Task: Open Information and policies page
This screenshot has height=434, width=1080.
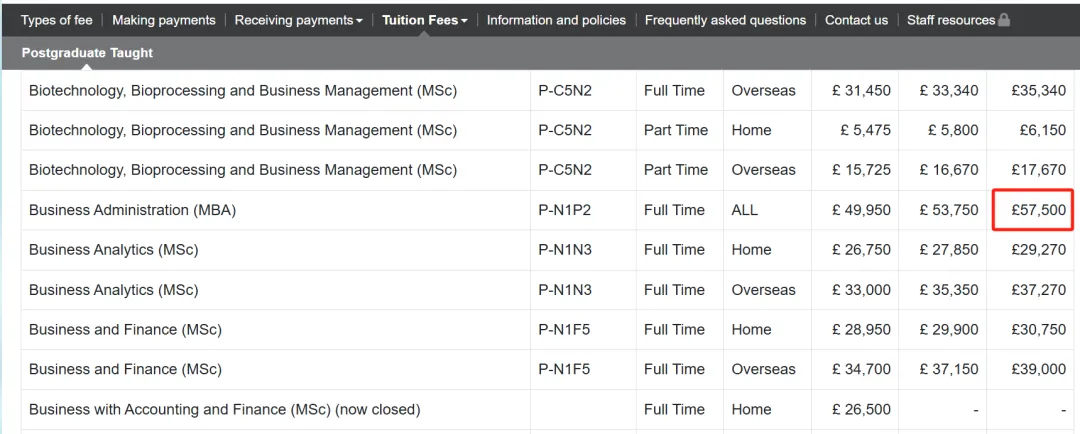Action: tap(556, 20)
